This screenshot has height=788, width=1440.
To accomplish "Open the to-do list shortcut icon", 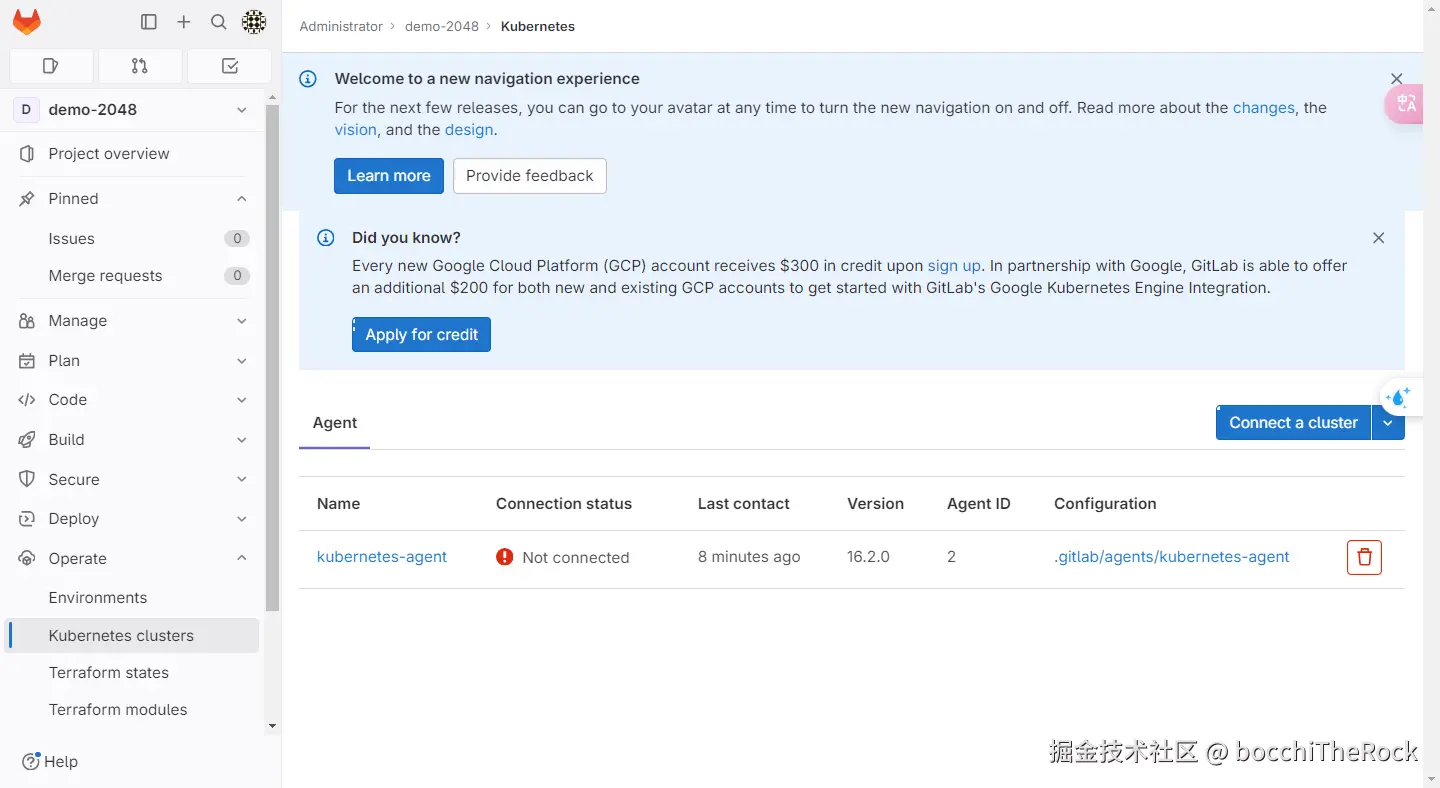I will pyautogui.click(x=229, y=66).
